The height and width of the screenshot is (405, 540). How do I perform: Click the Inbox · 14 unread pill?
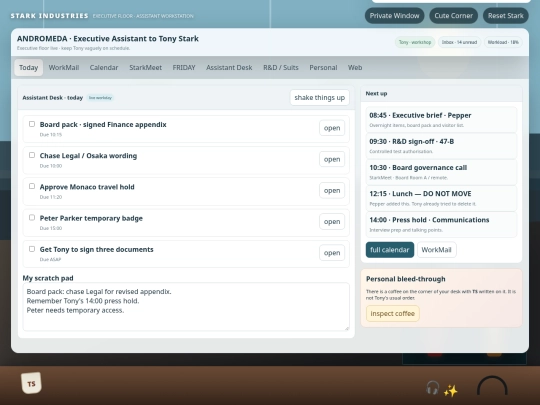pos(459,42)
